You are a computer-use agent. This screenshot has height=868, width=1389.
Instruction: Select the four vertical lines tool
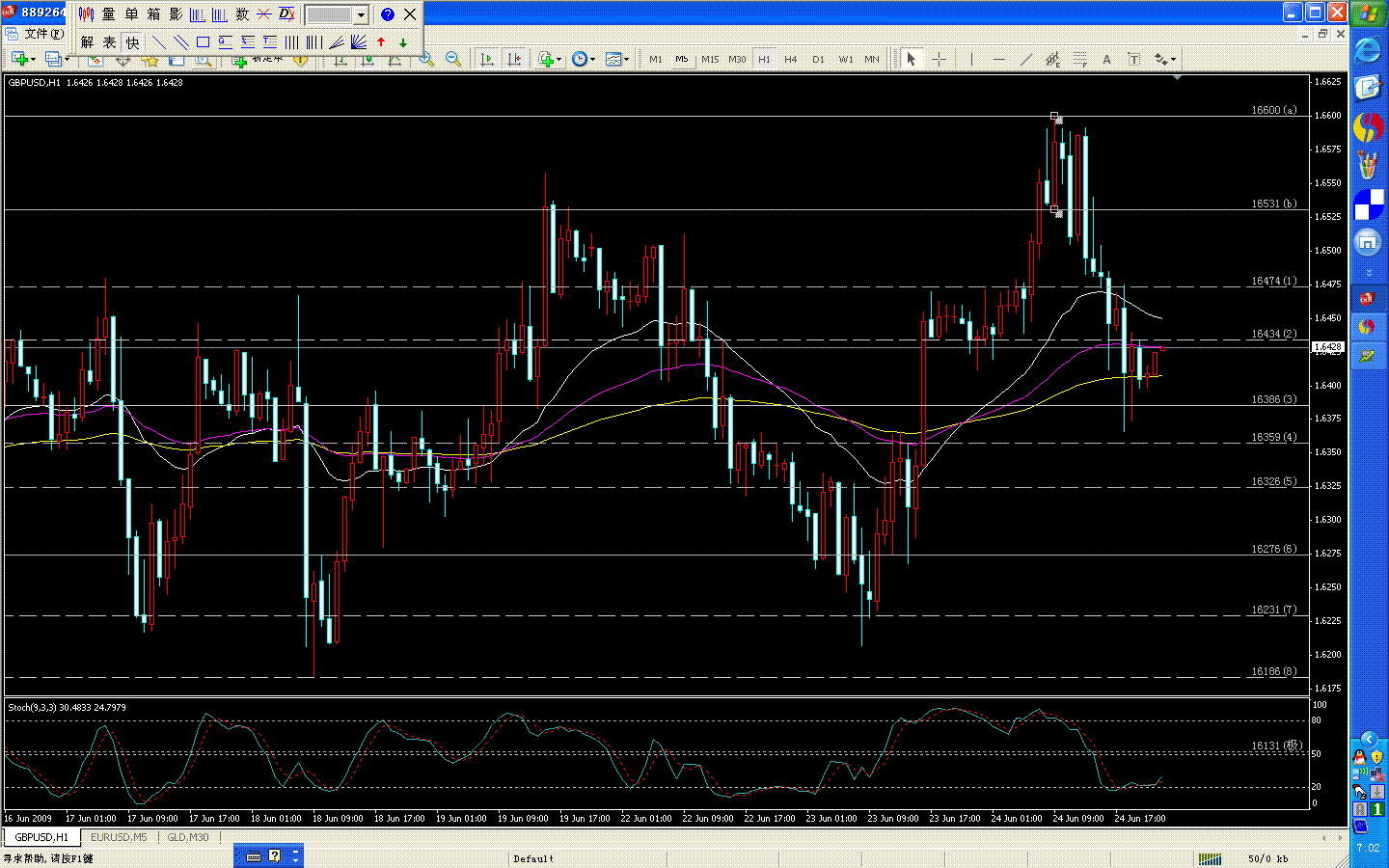291,42
